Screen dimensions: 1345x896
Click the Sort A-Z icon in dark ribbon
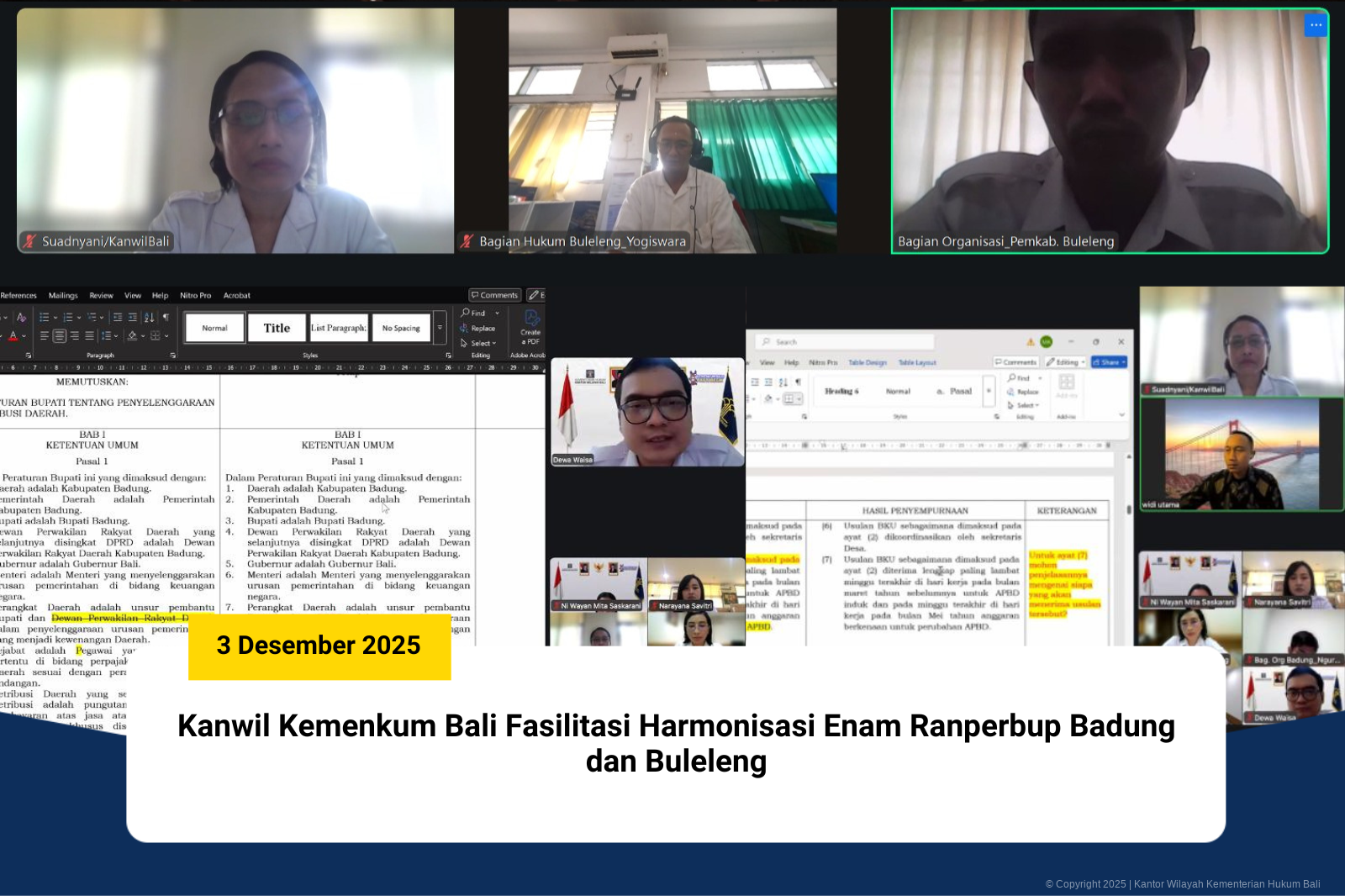tap(149, 318)
